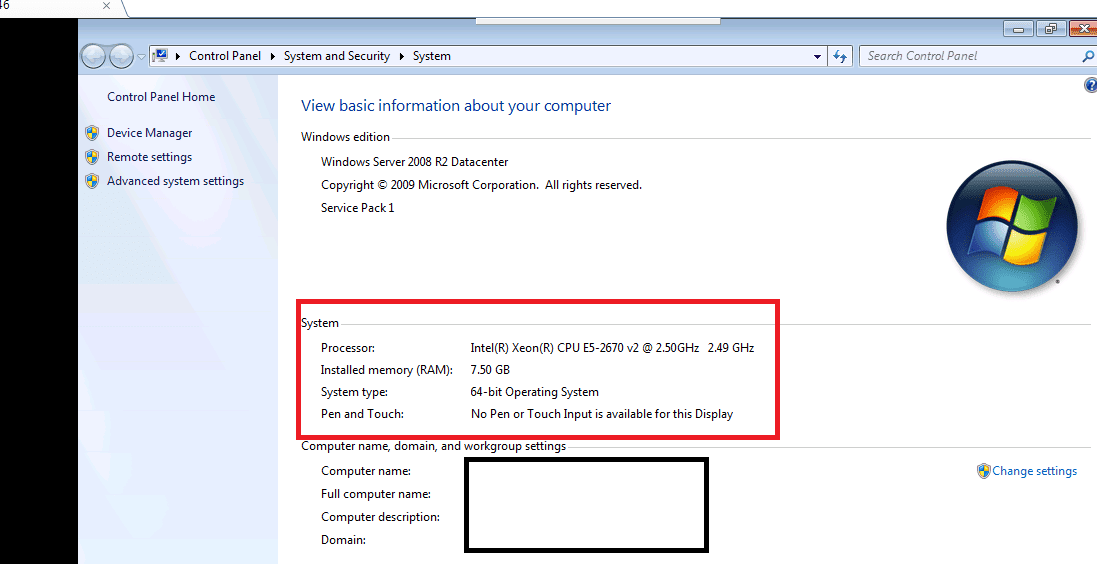Click the Back navigation arrow
This screenshot has width=1097, height=564.
[93, 56]
